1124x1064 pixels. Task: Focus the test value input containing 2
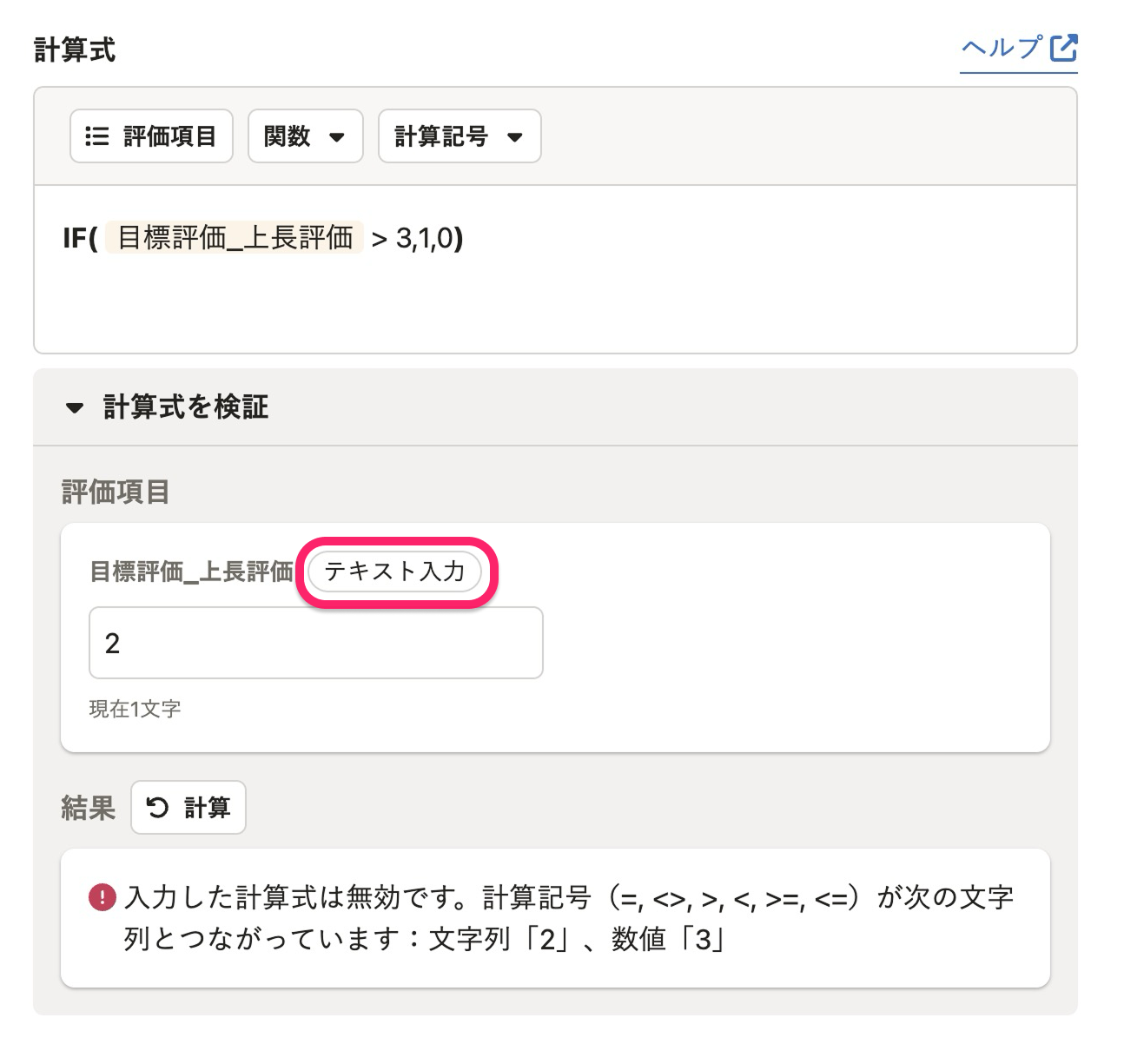[316, 643]
